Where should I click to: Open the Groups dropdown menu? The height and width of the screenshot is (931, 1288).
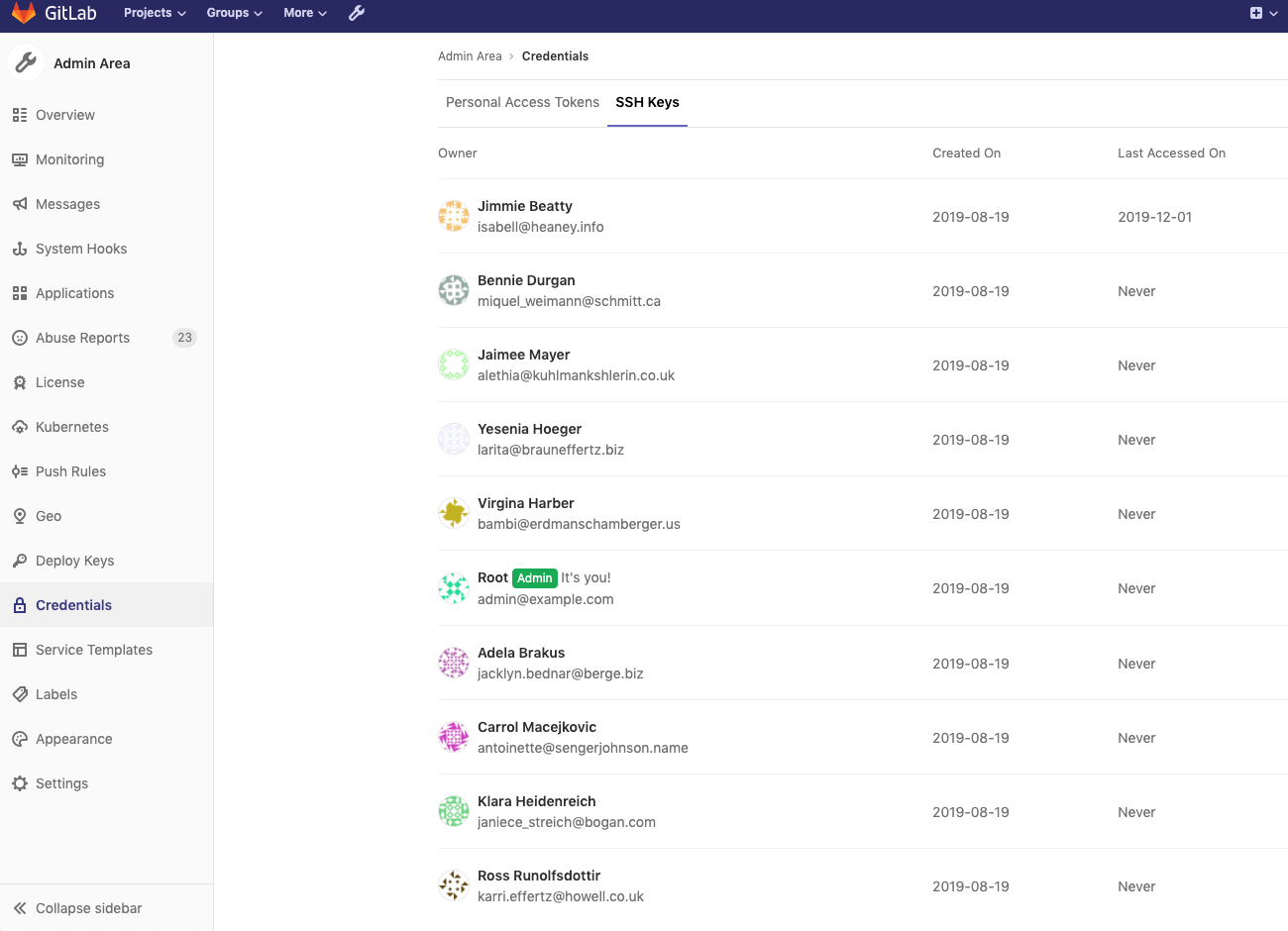click(234, 13)
